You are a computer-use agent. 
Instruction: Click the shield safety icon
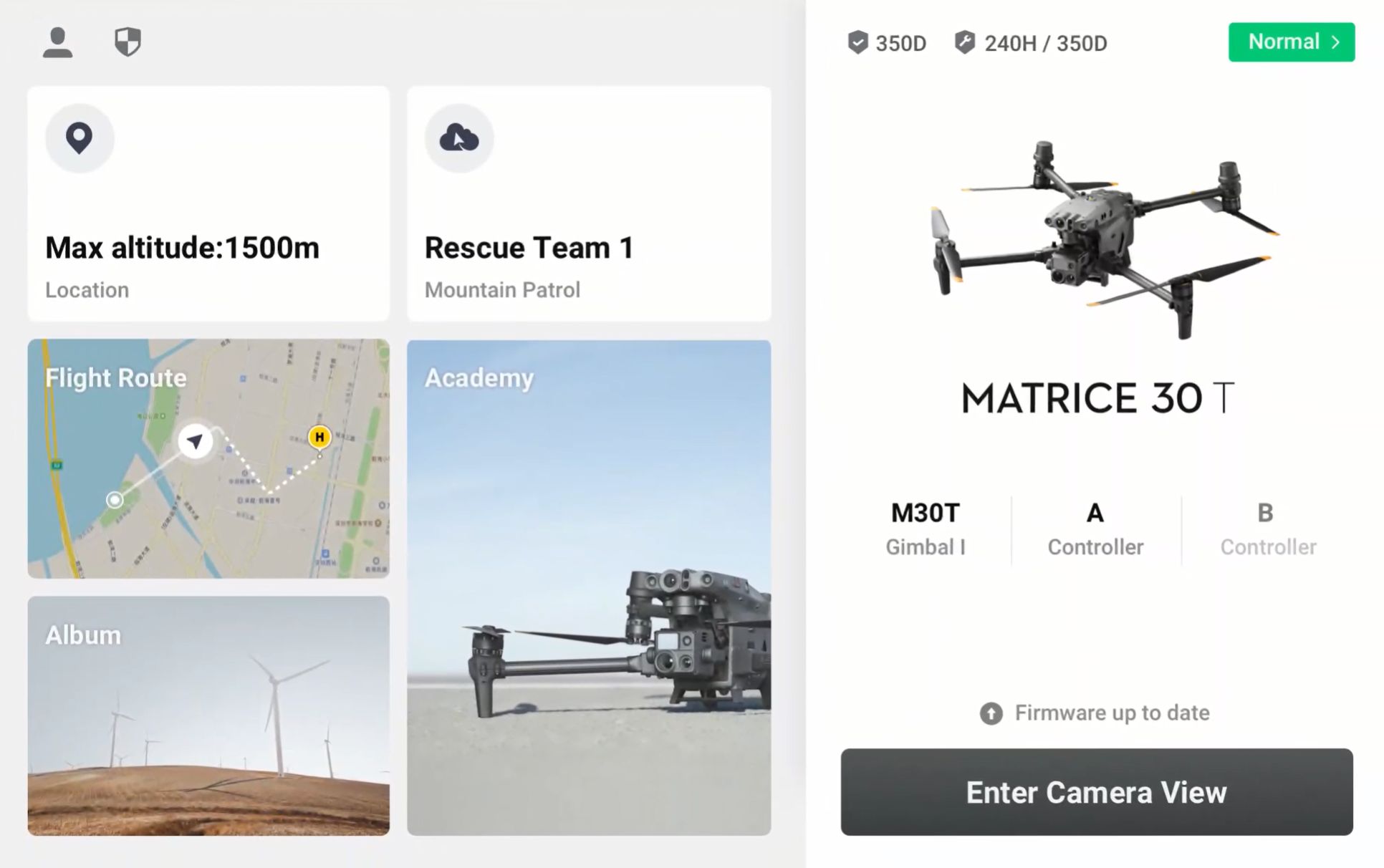click(128, 42)
